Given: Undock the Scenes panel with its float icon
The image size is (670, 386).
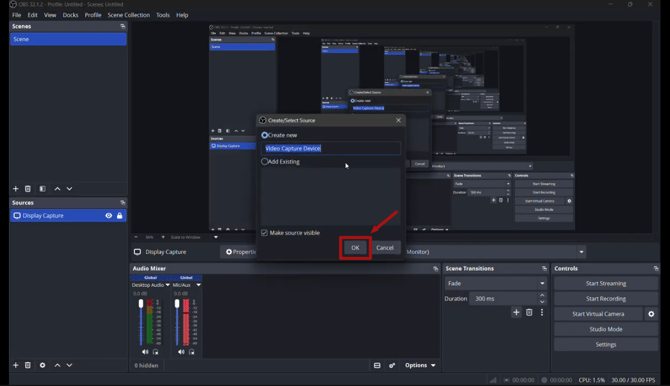Looking at the screenshot, I should click(123, 26).
